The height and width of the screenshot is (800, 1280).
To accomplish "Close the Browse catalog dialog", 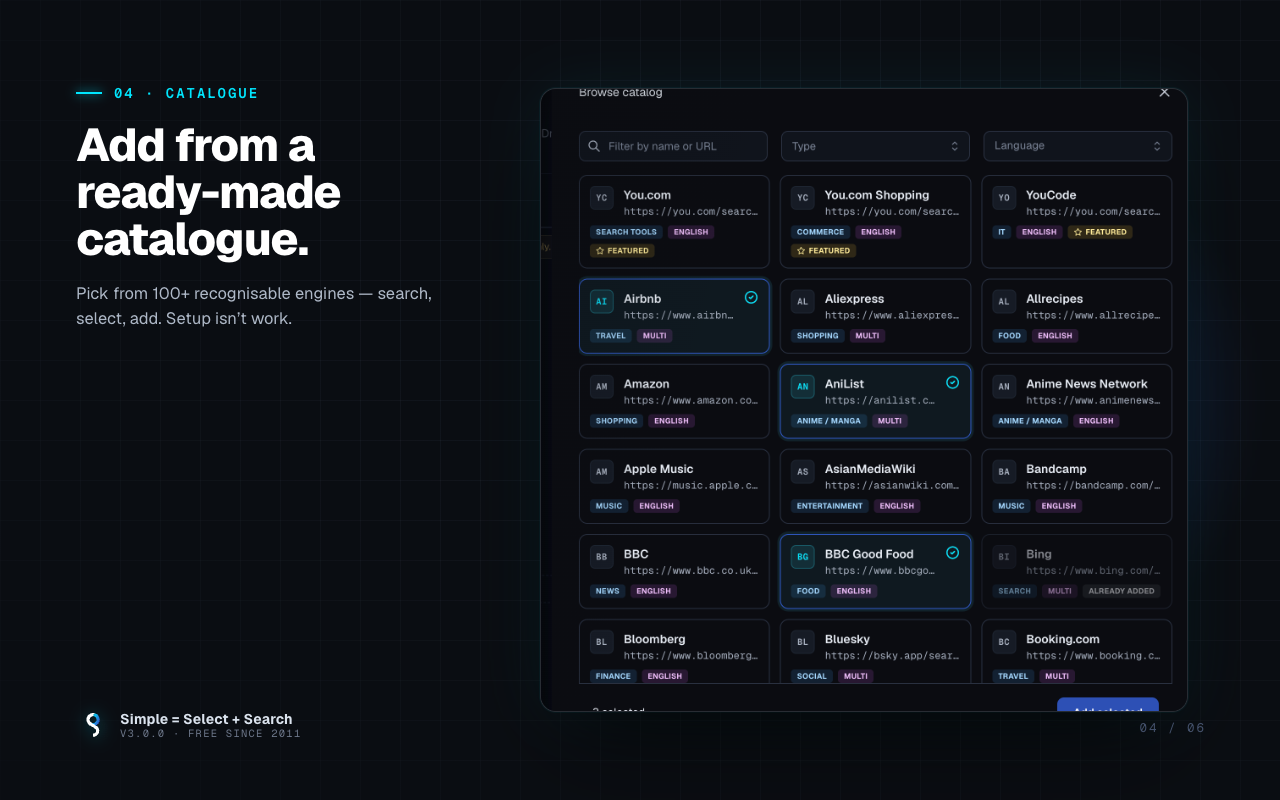I will click(1164, 92).
